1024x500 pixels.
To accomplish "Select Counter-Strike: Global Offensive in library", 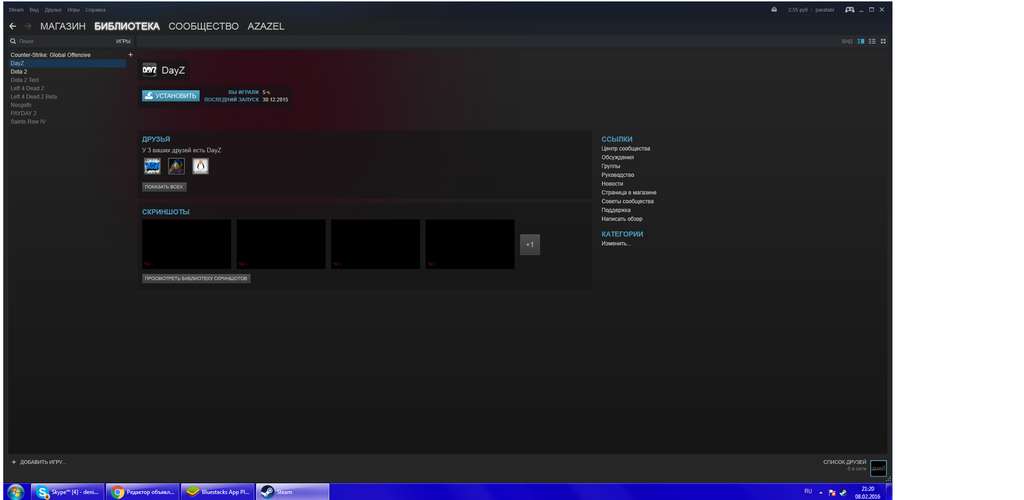I will pyautogui.click(x=50, y=55).
